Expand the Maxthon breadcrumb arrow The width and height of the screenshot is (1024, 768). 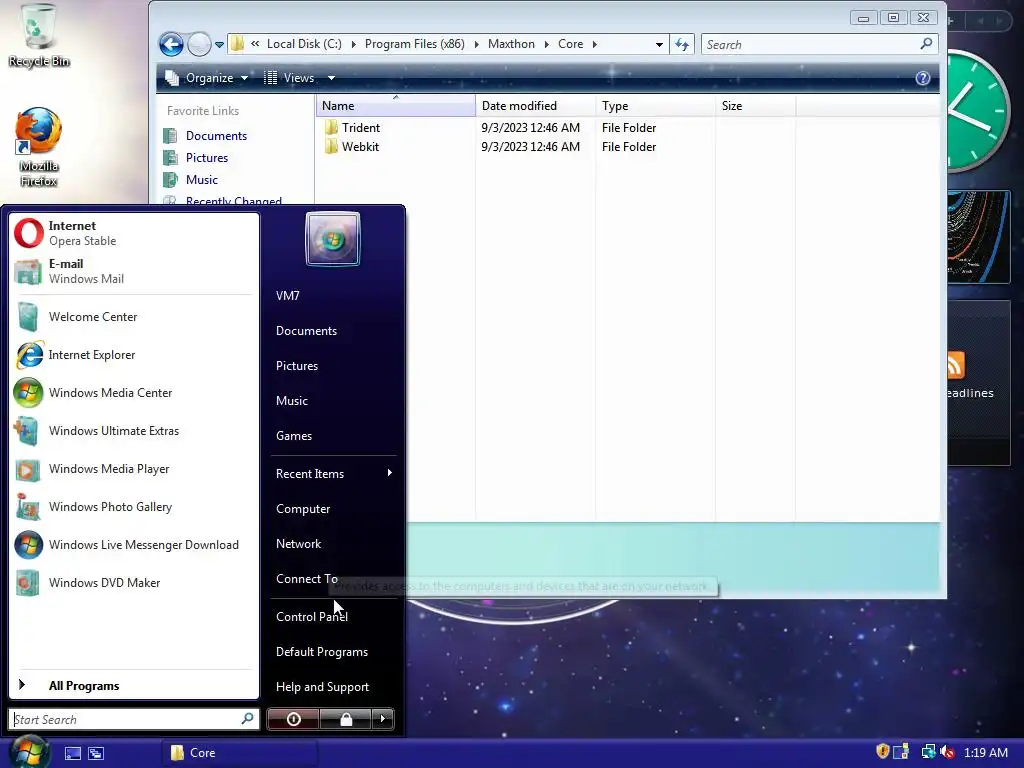point(547,44)
